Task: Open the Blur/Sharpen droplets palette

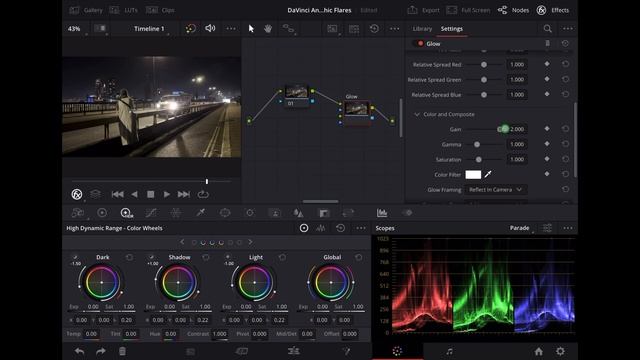Action: pos(298,213)
